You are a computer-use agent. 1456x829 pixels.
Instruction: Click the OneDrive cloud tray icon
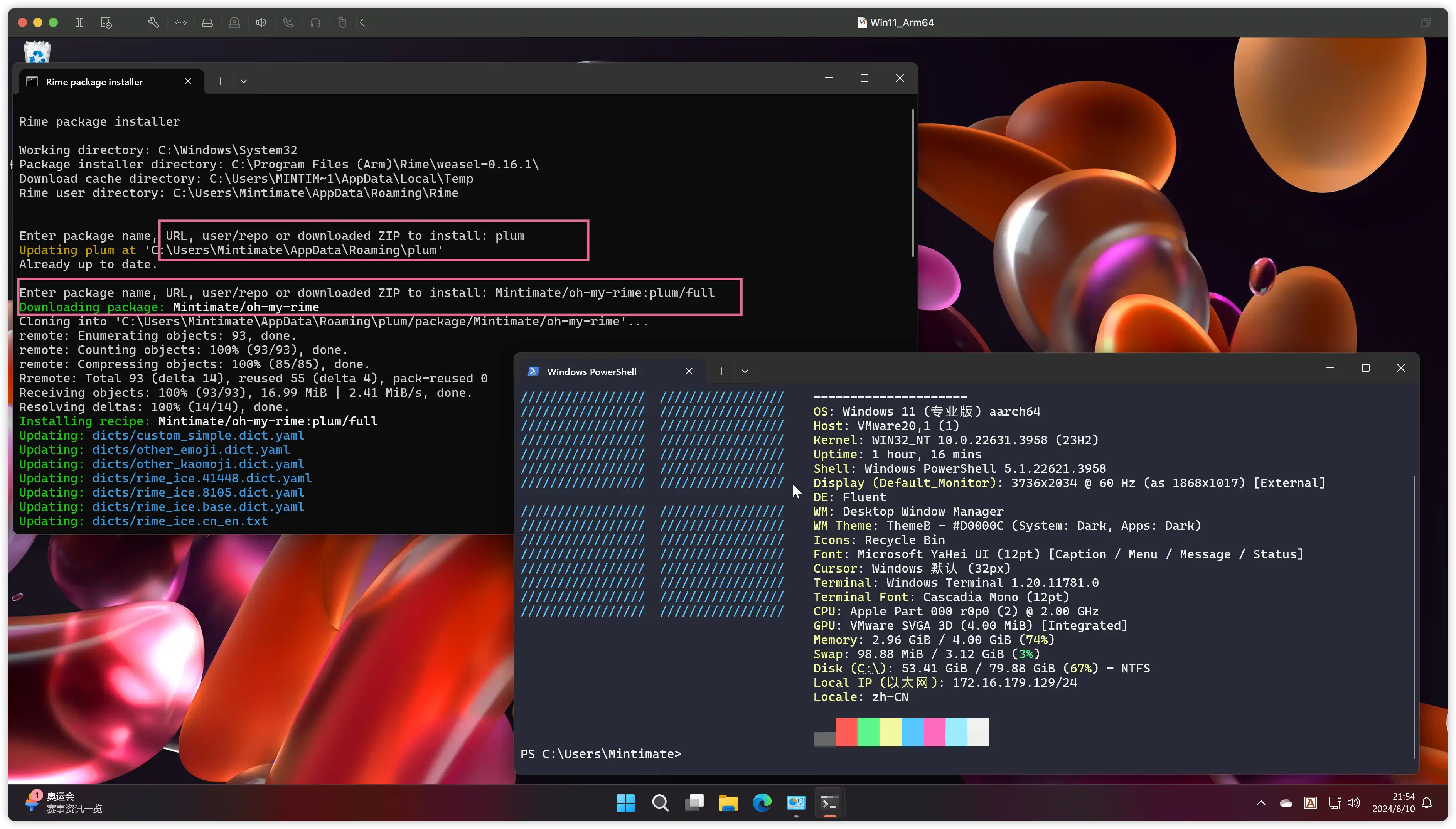(x=1285, y=803)
